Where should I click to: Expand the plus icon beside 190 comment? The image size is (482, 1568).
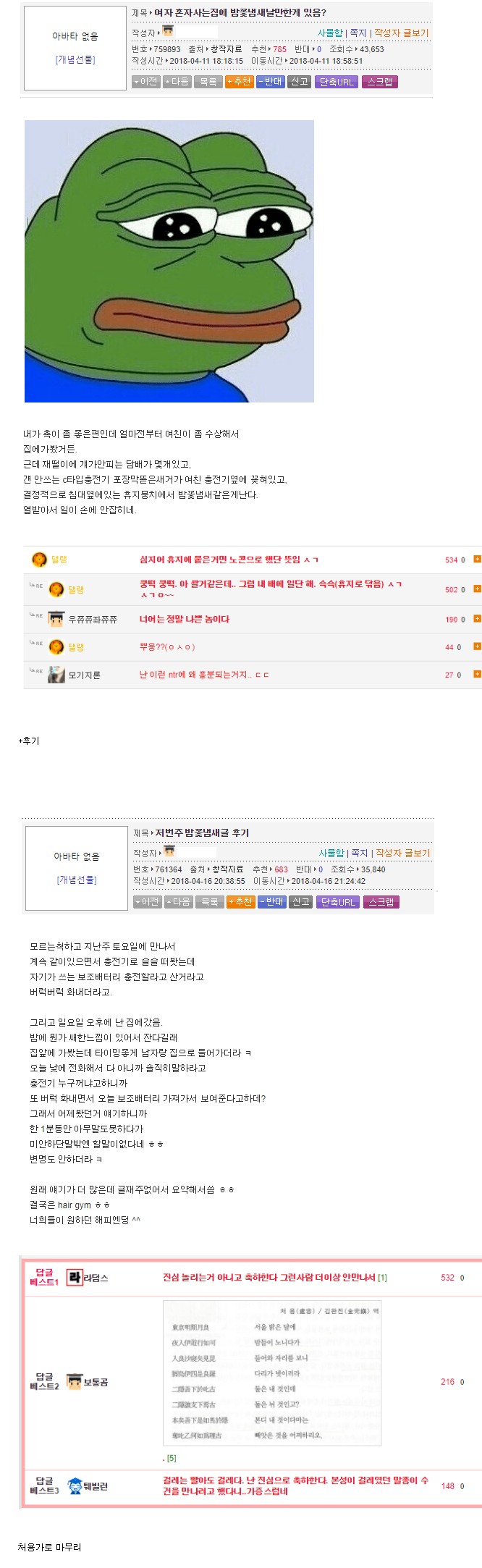pyautogui.click(x=477, y=618)
